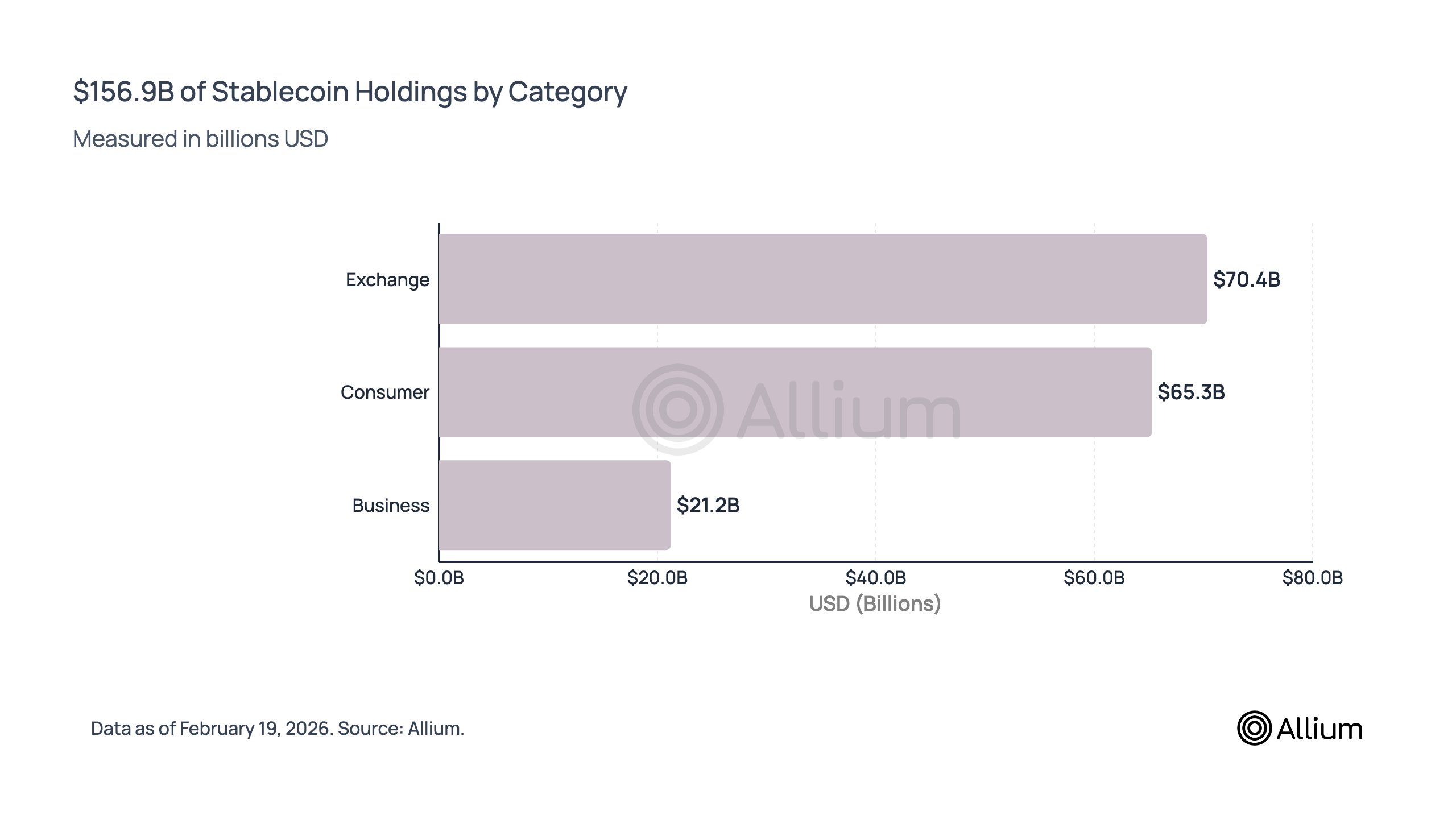This screenshot has width=1456, height=819.
Task: Click the $0.0B axis tick label
Action: [439, 578]
